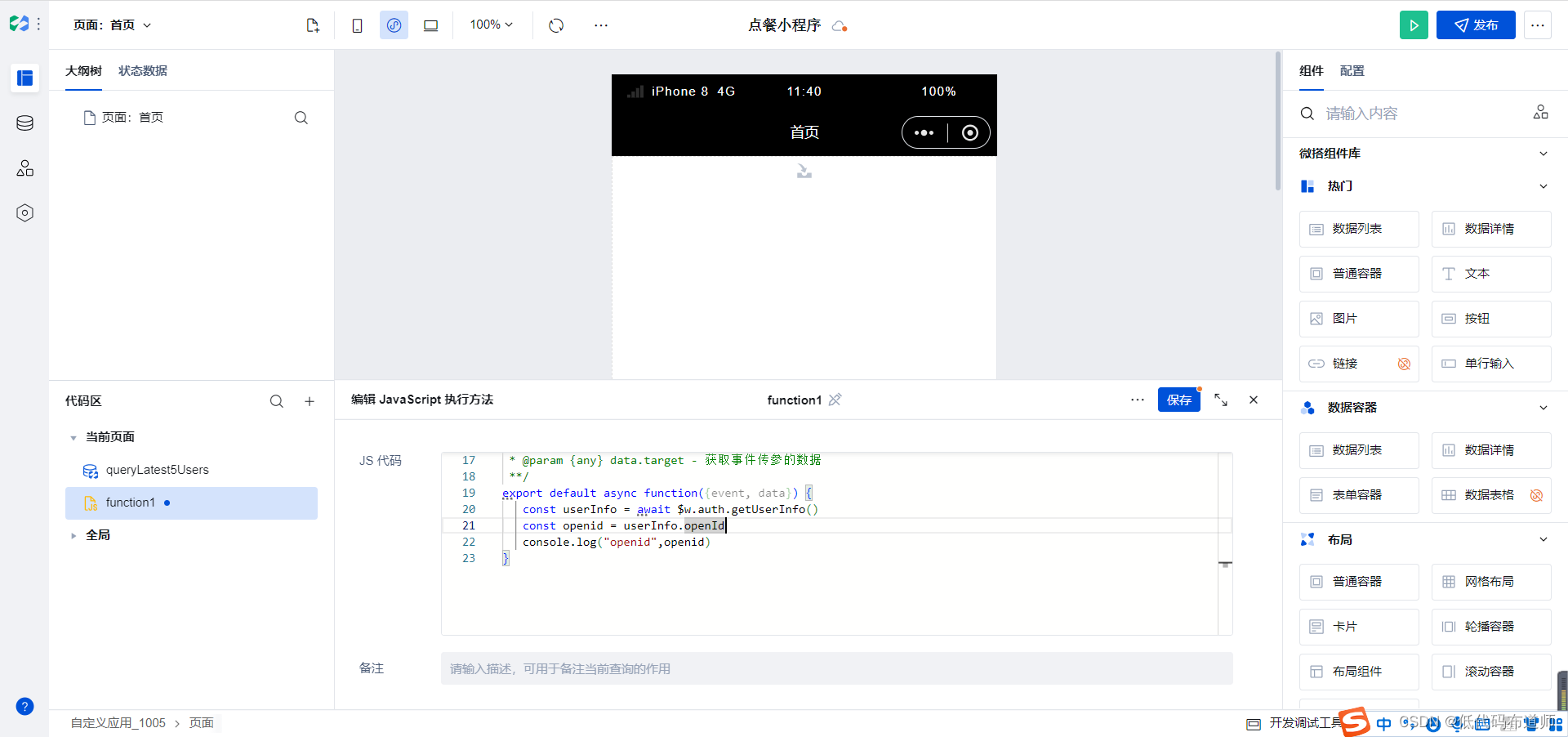
Task: Run preview with green play button
Action: click(x=1414, y=25)
